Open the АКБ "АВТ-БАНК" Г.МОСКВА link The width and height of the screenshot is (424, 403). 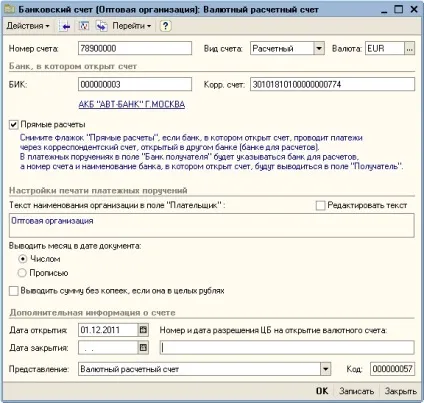pyautogui.click(x=132, y=104)
